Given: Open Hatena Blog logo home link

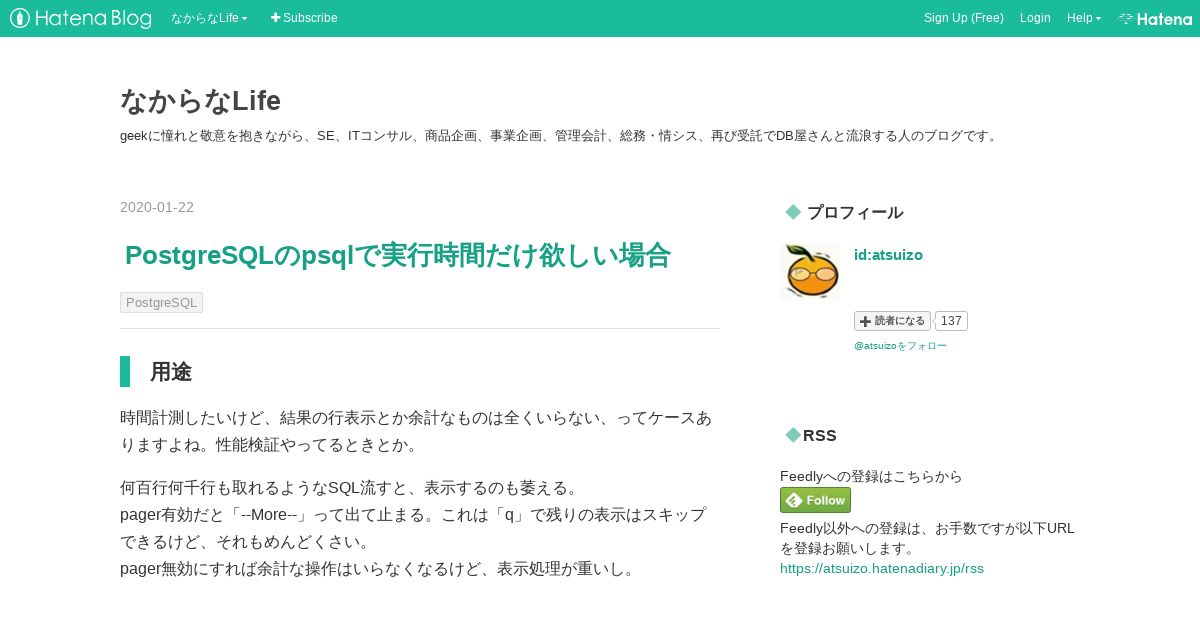Looking at the screenshot, I should (x=81, y=18).
